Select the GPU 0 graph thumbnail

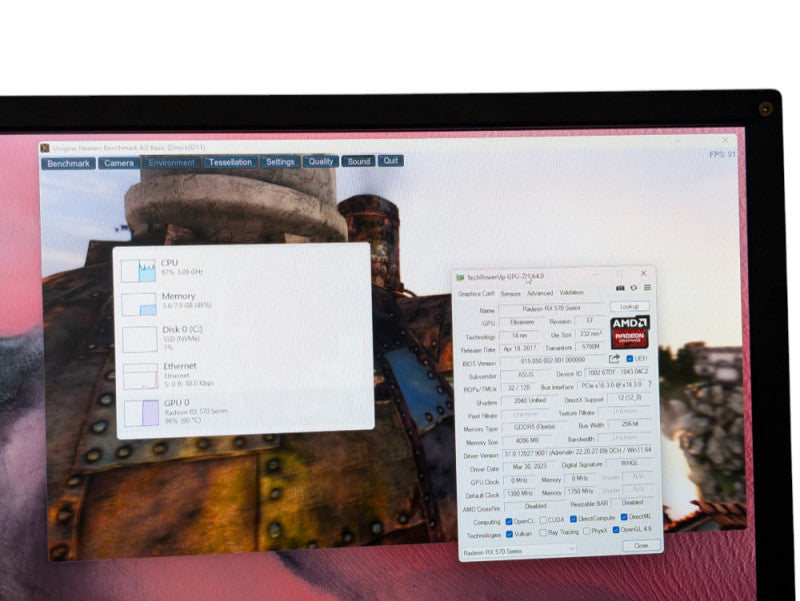tap(142, 413)
